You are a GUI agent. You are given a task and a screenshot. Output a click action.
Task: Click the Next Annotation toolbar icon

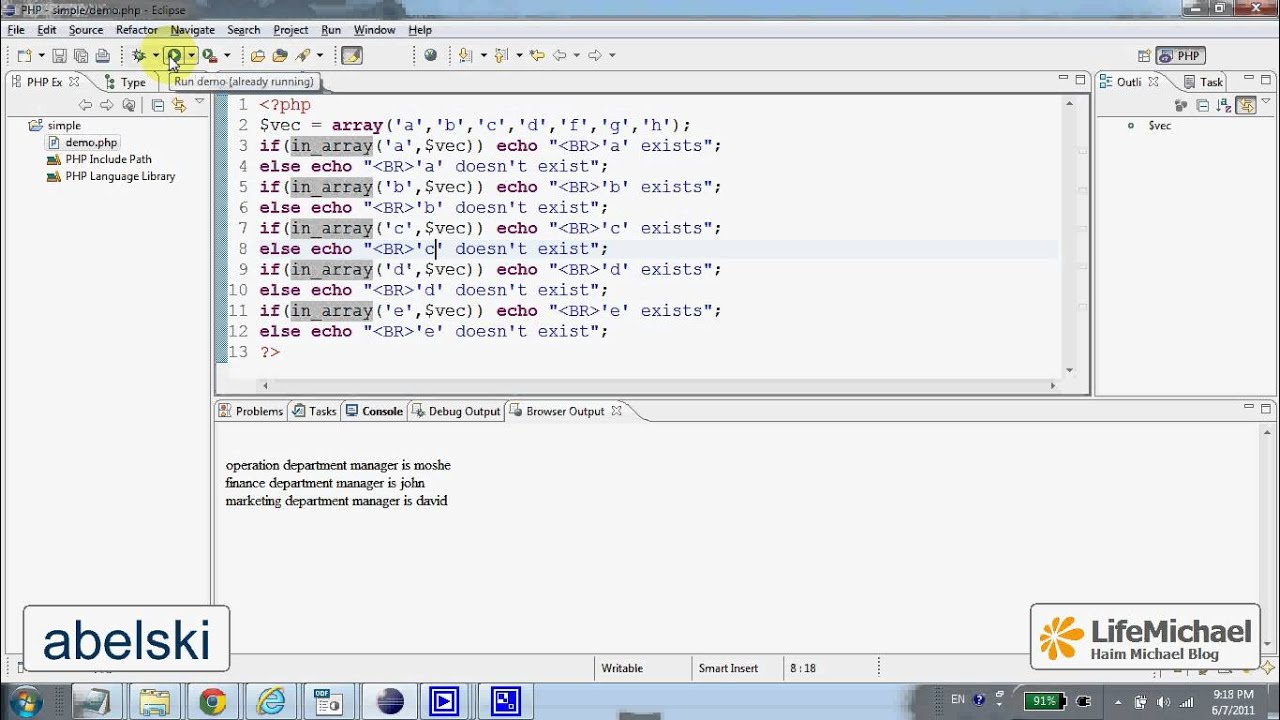(x=465, y=56)
